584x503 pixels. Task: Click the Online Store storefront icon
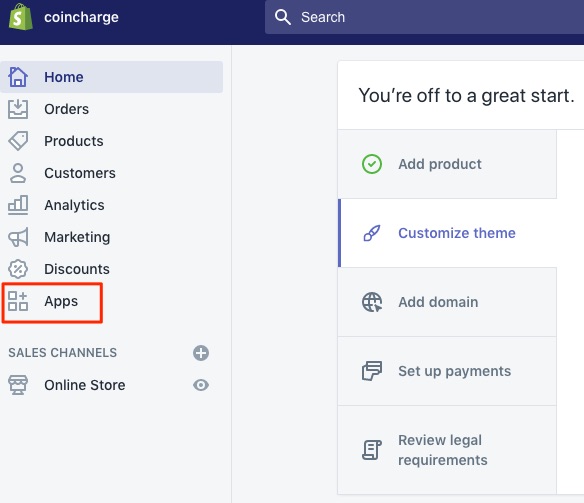point(18,385)
